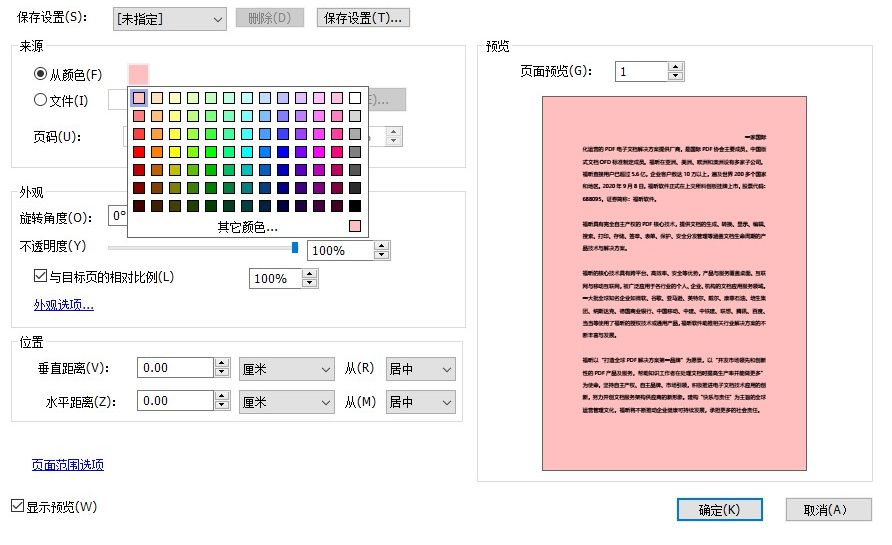892x545 pixels.
Task: Decrease the relative scale percentage down arrow
Action: (x=309, y=283)
